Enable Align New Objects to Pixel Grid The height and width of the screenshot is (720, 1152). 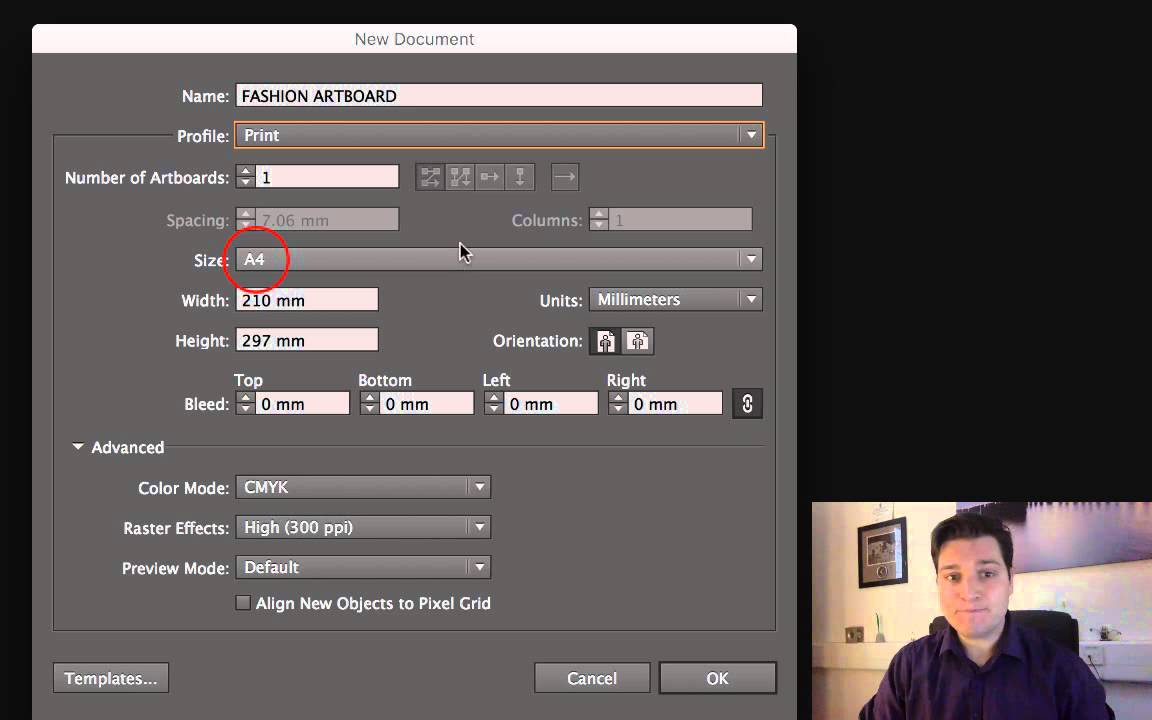pos(242,603)
